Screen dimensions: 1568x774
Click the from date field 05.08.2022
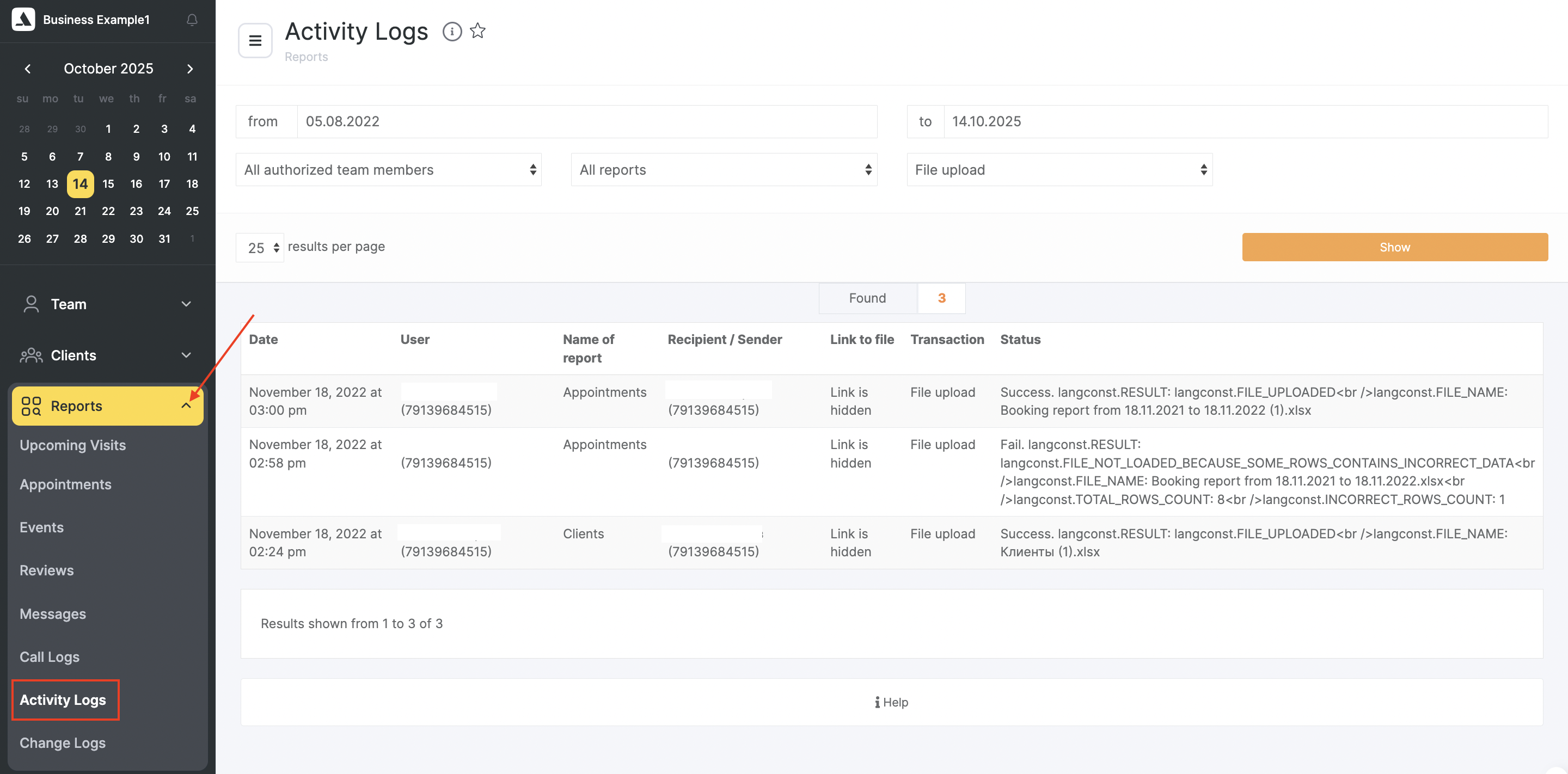pos(586,122)
